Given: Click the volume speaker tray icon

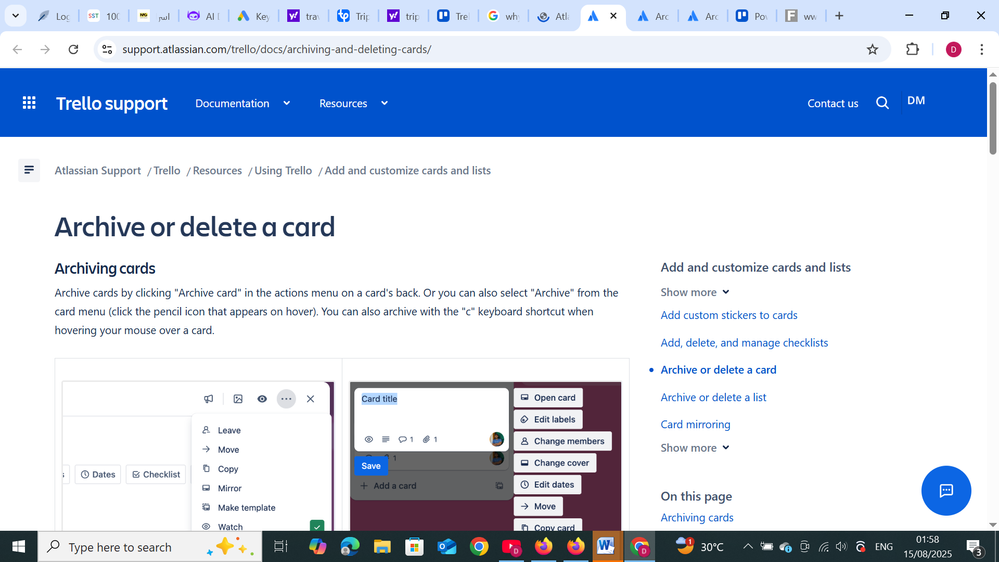Looking at the screenshot, I should pos(841,547).
